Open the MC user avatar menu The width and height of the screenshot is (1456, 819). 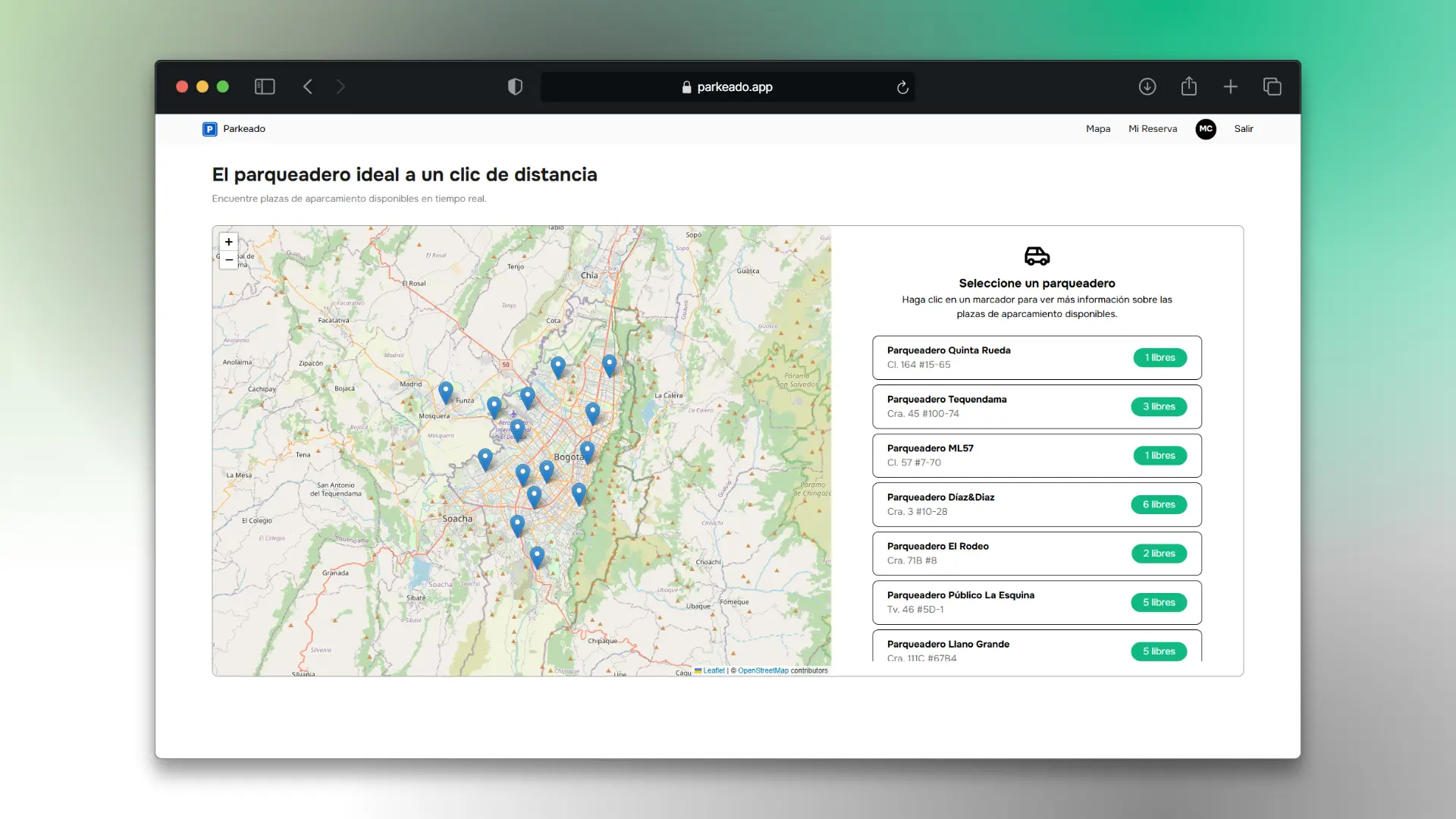pos(1206,129)
